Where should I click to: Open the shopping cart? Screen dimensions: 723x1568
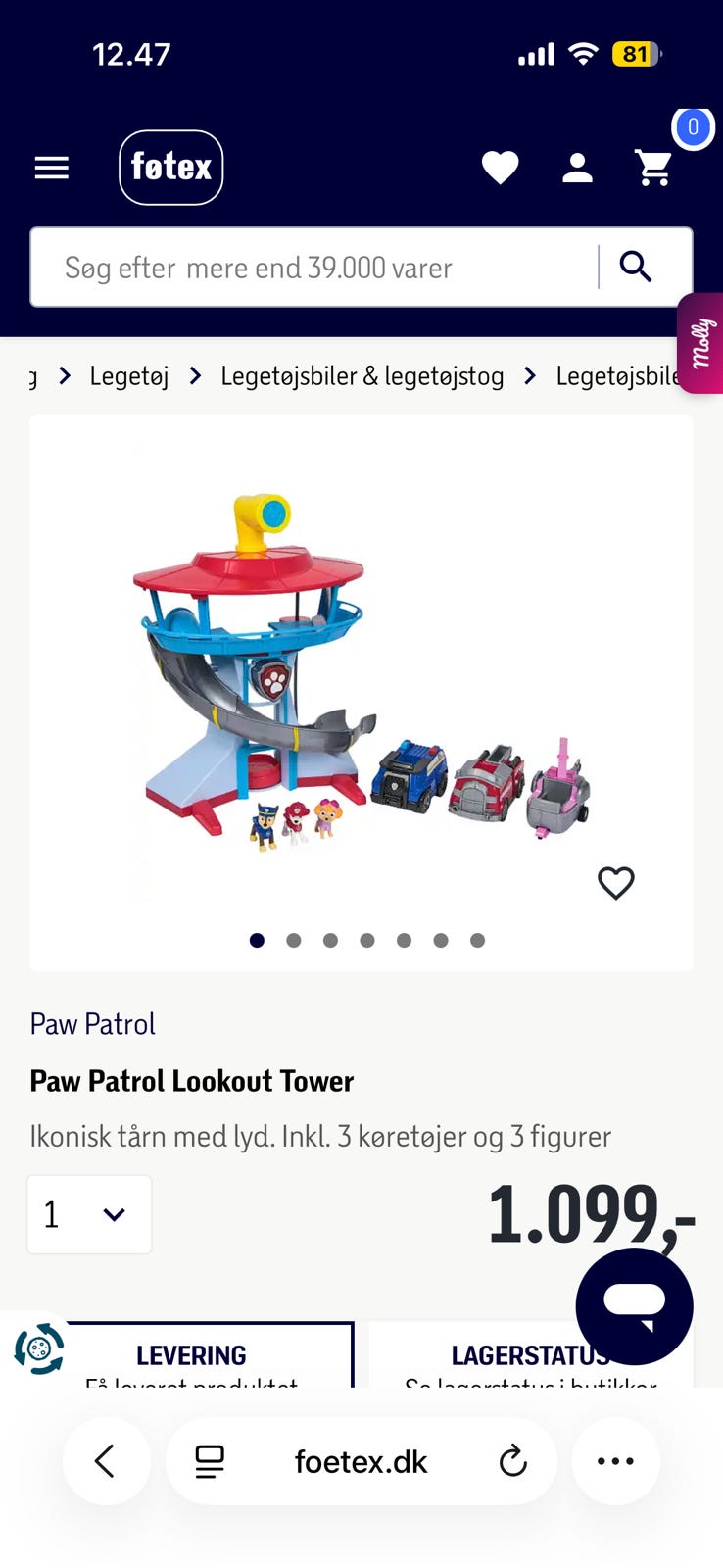[653, 168]
